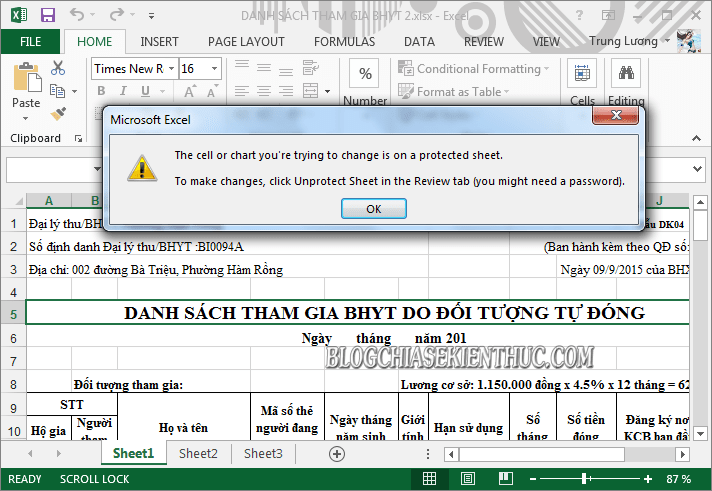712x491 pixels.
Task: Switch to the PAGE LAYOUT tab
Action: coord(246,42)
